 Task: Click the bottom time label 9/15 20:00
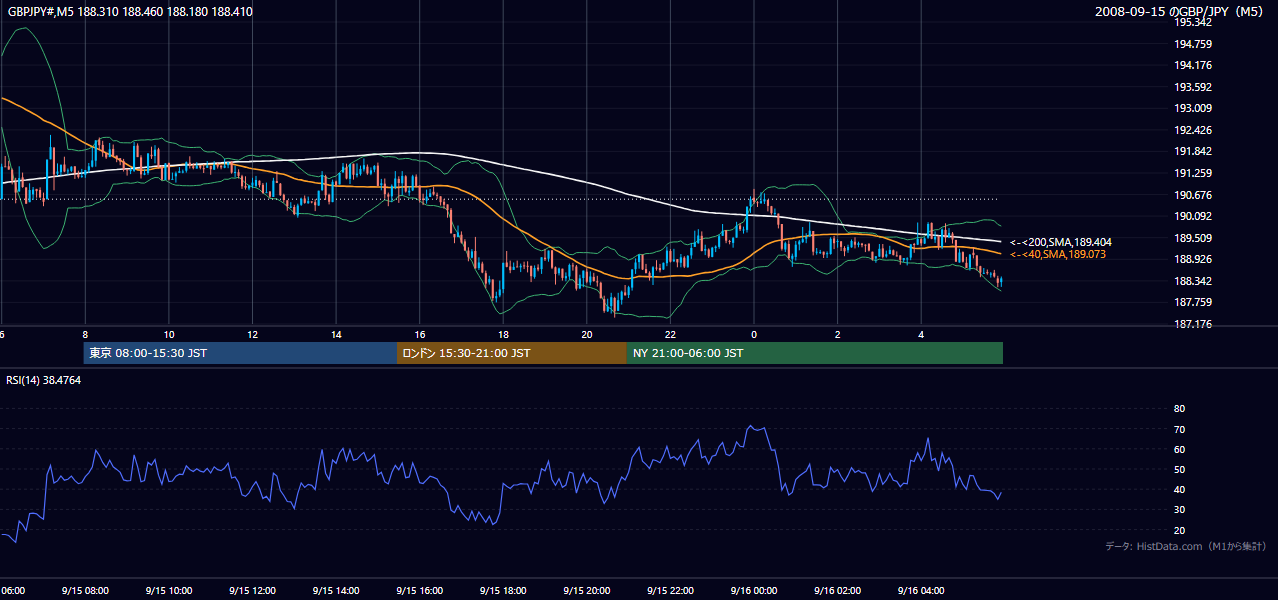[586, 591]
